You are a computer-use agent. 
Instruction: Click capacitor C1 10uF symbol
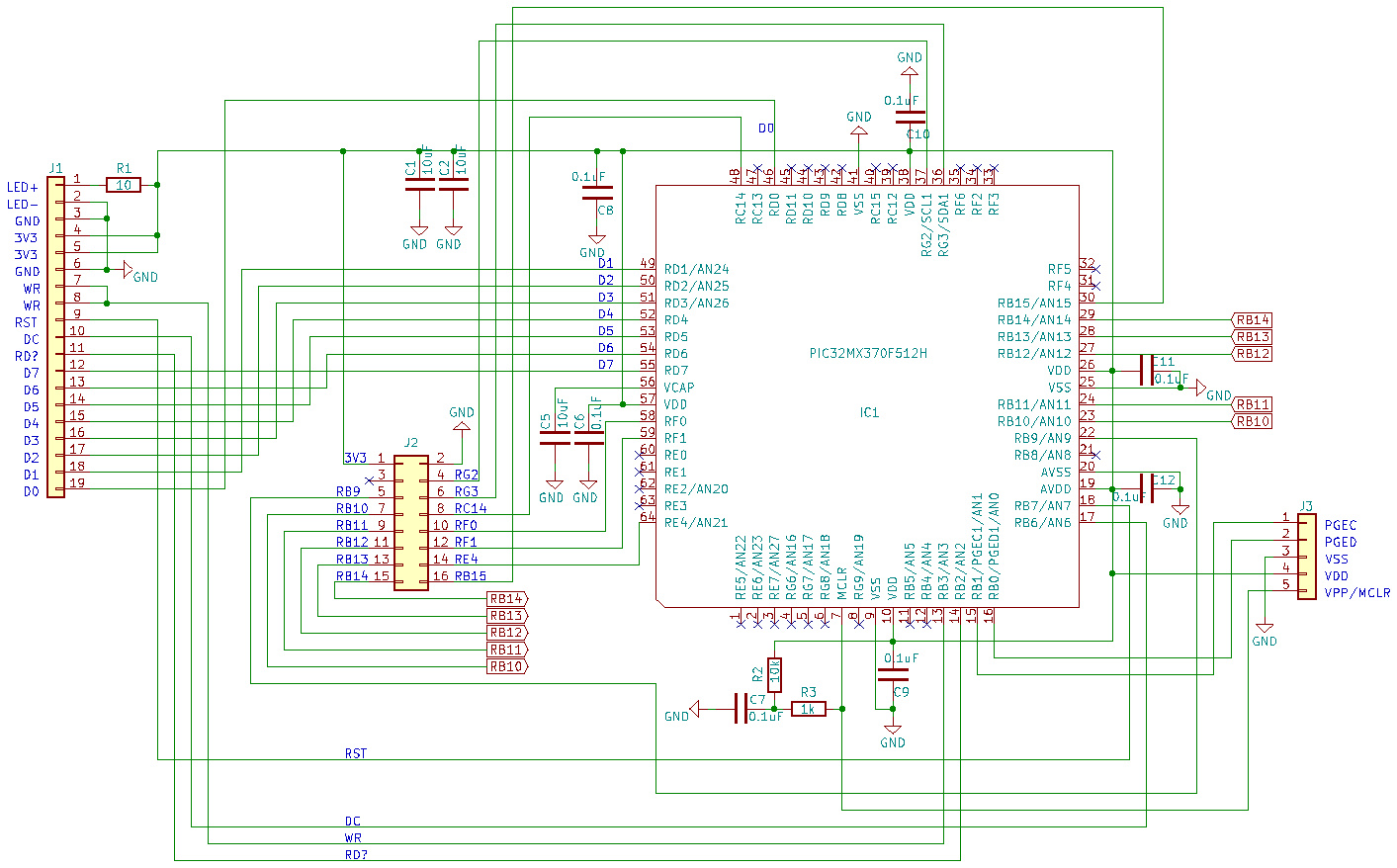(x=420, y=184)
